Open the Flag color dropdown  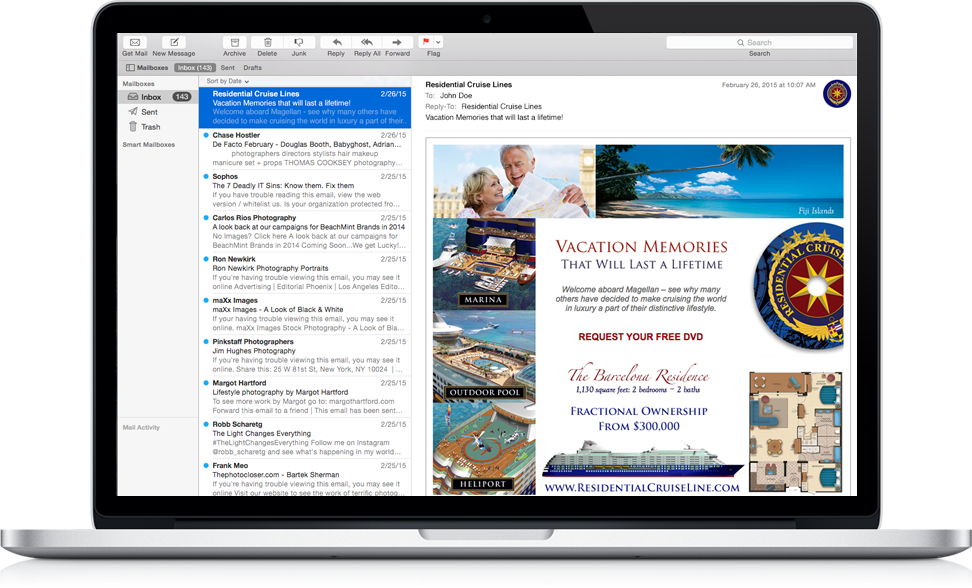point(436,42)
